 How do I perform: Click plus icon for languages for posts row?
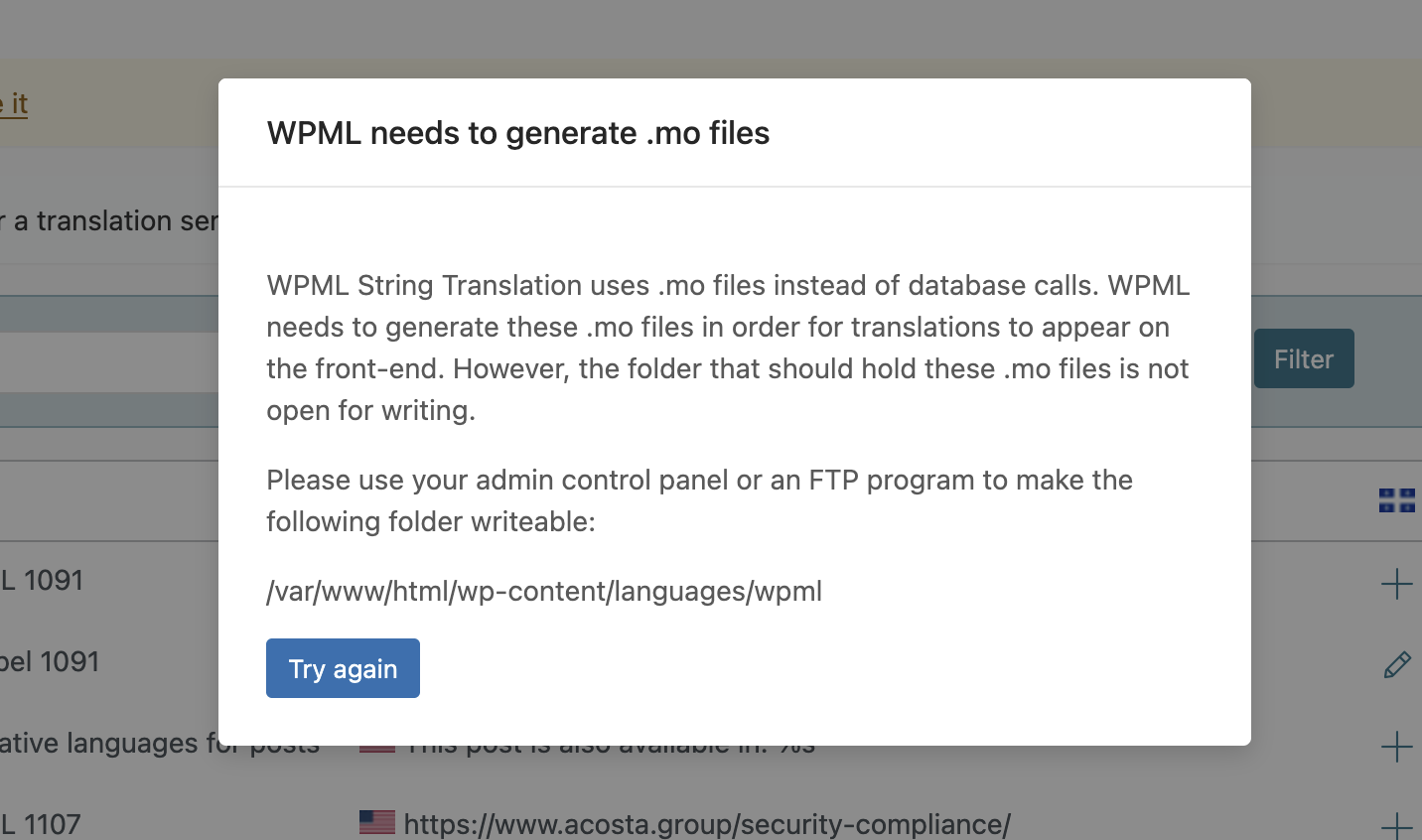tap(1396, 747)
